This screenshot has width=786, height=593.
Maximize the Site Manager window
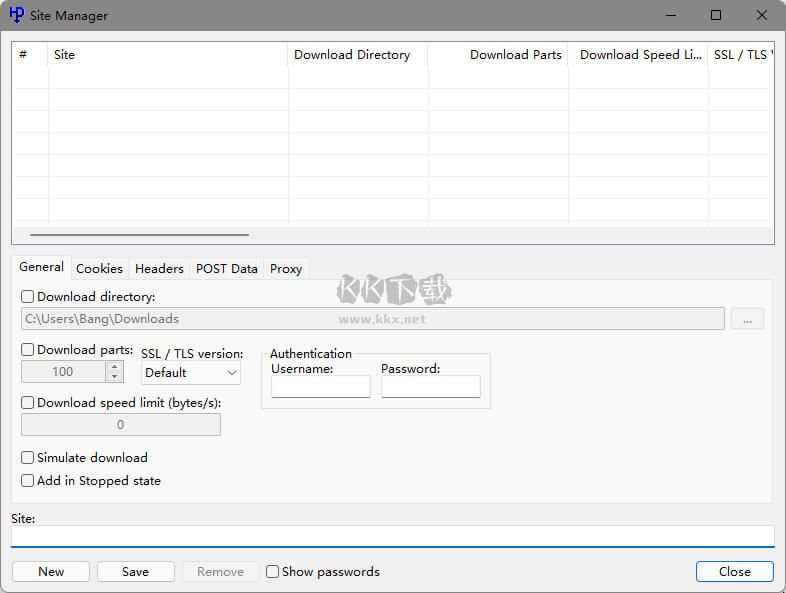715,15
